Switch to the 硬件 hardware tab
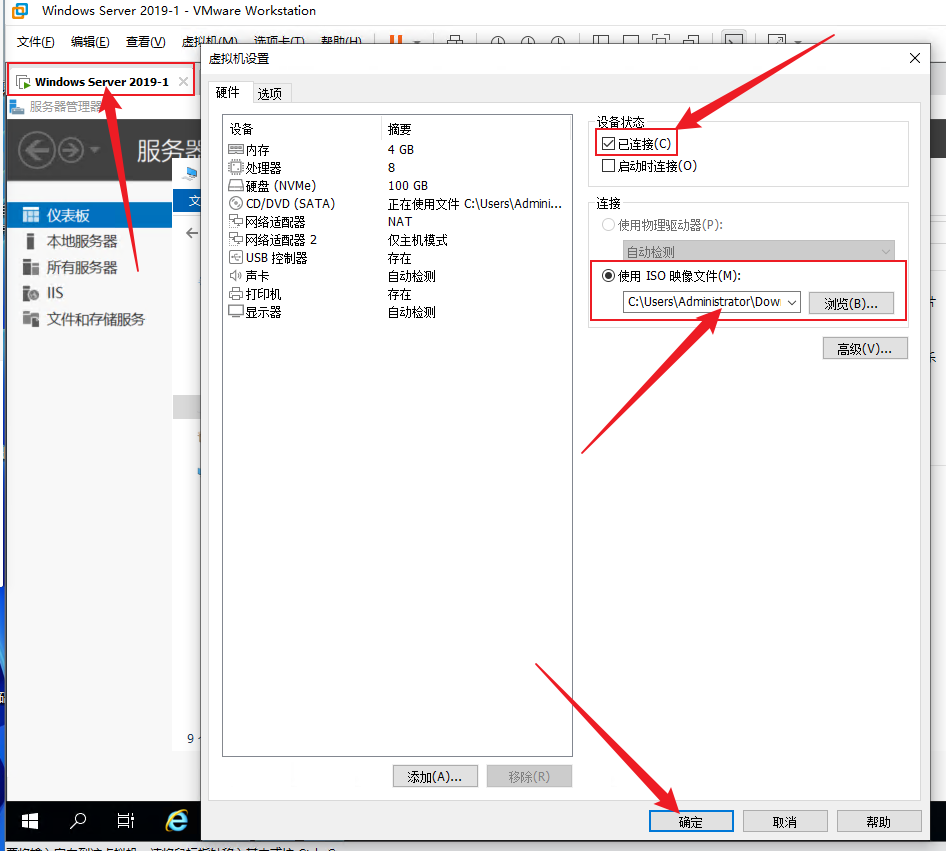Viewport: 946px width, 851px height. click(x=228, y=92)
